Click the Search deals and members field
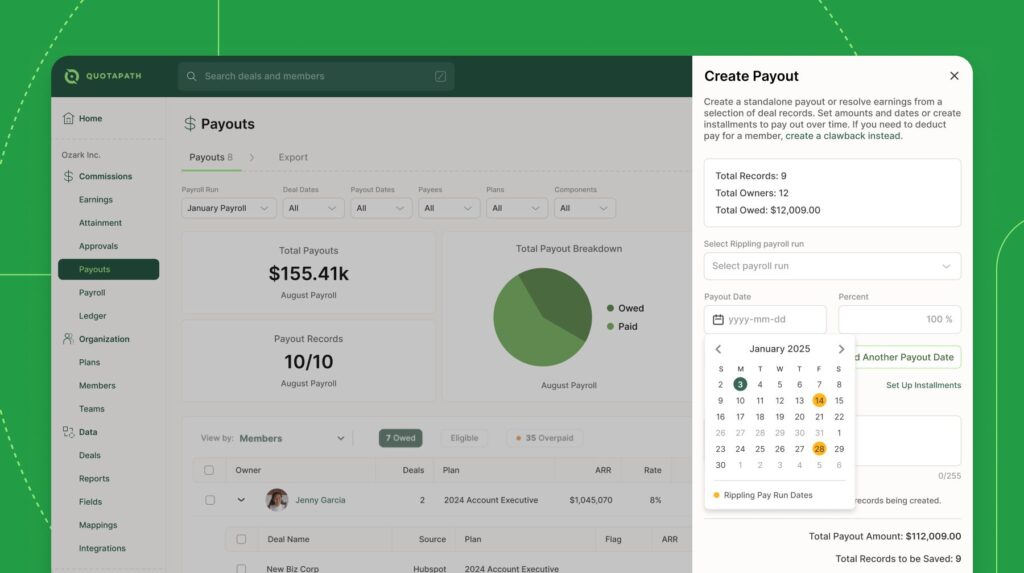This screenshot has height=573, width=1024. 316,76
